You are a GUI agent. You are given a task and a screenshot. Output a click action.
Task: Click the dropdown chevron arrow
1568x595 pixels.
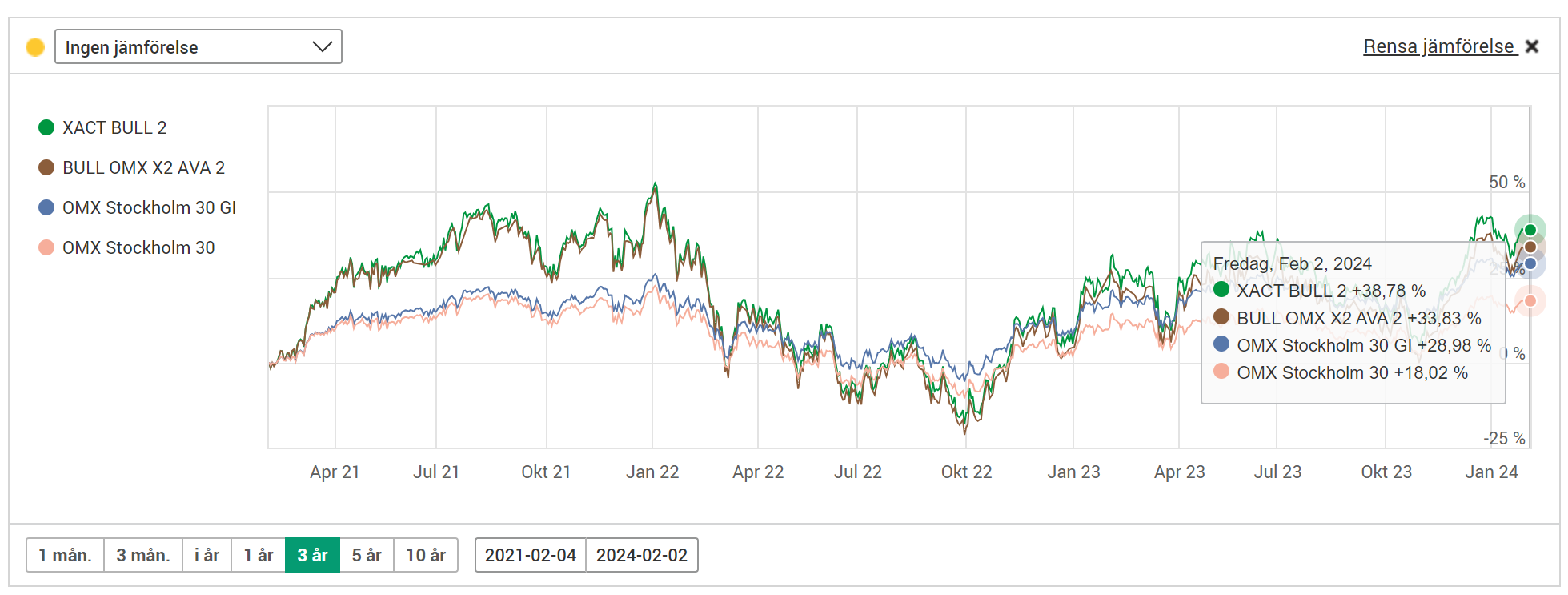click(x=322, y=46)
